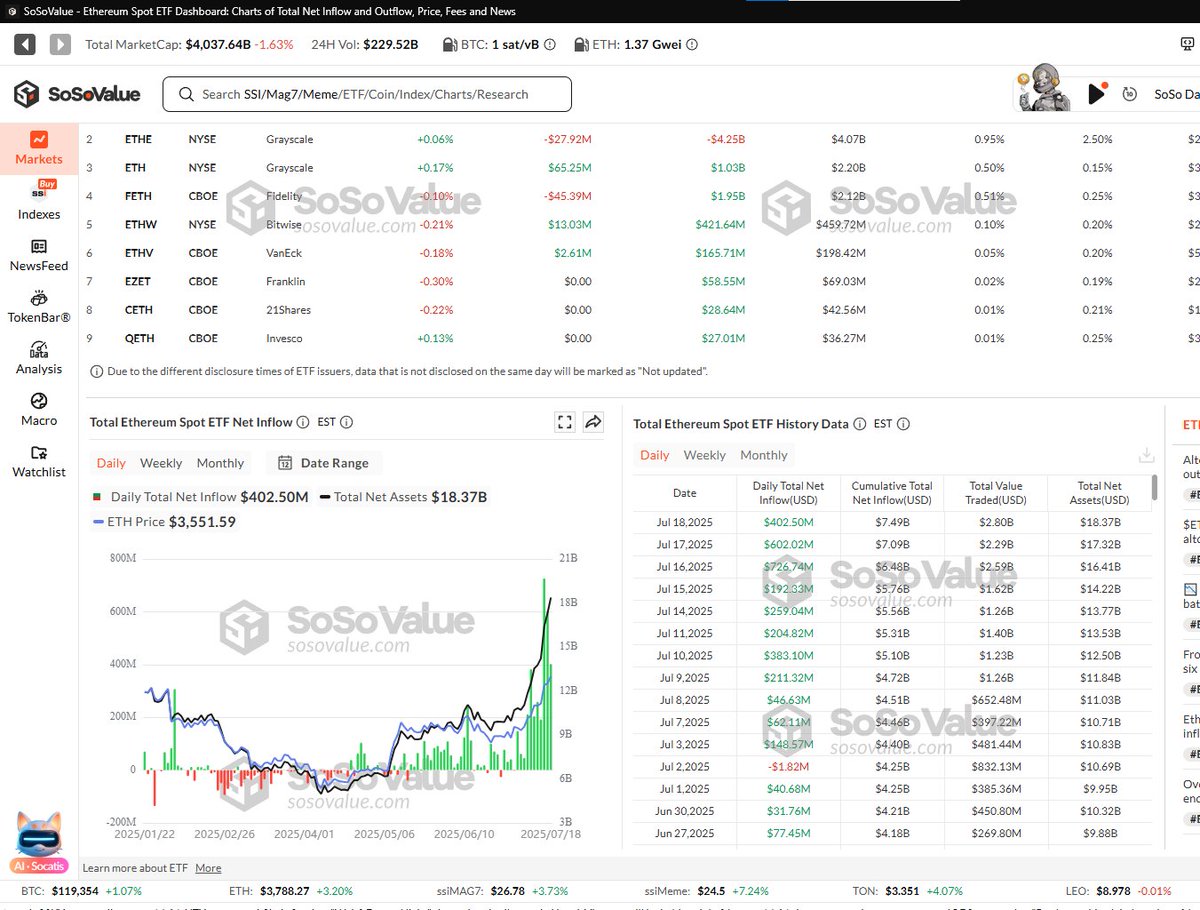Viewport: 1200px width, 910px height.
Task: Click the play button in the top banner
Action: pyautogui.click(x=1097, y=94)
